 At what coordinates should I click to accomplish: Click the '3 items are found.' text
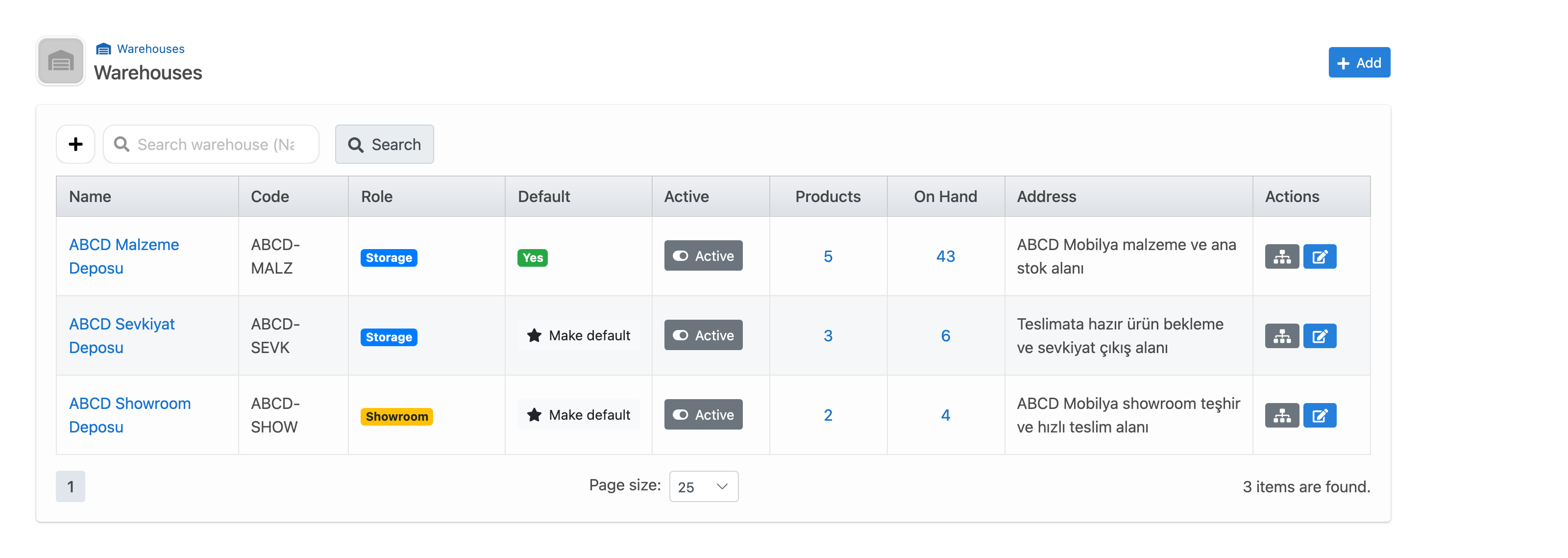tap(1306, 487)
